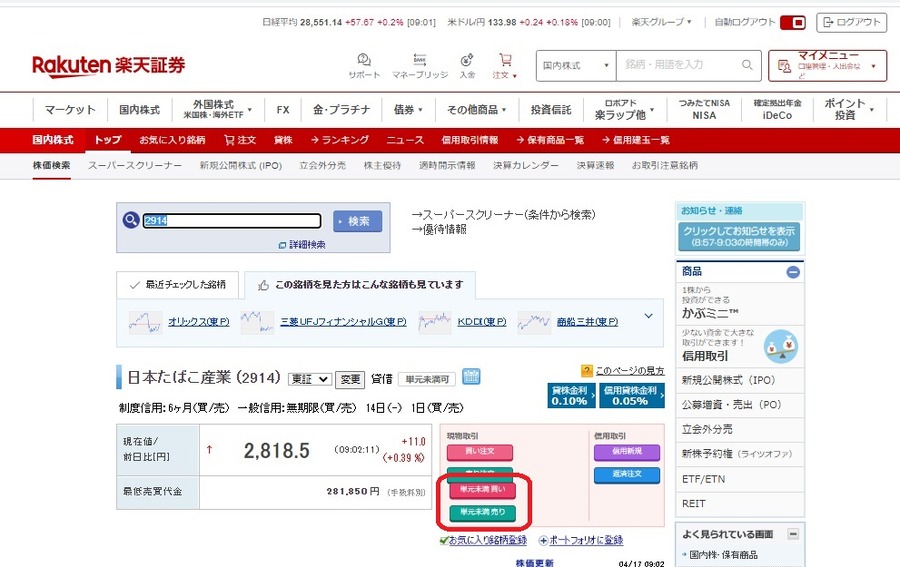
Task: Click the 貸株金利 0.10% badge
Action: pos(572,395)
